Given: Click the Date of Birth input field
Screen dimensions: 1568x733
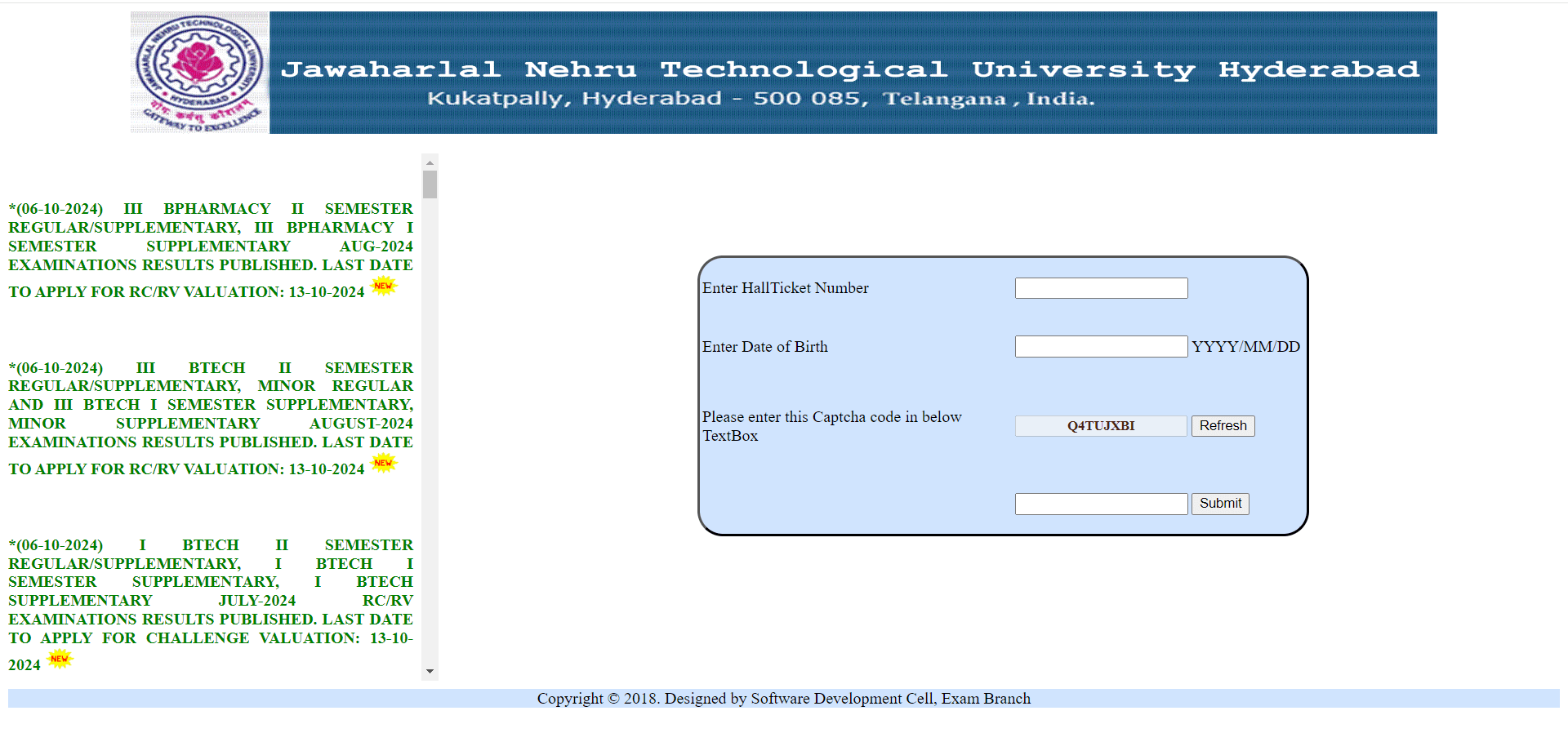Looking at the screenshot, I should coord(1101,347).
